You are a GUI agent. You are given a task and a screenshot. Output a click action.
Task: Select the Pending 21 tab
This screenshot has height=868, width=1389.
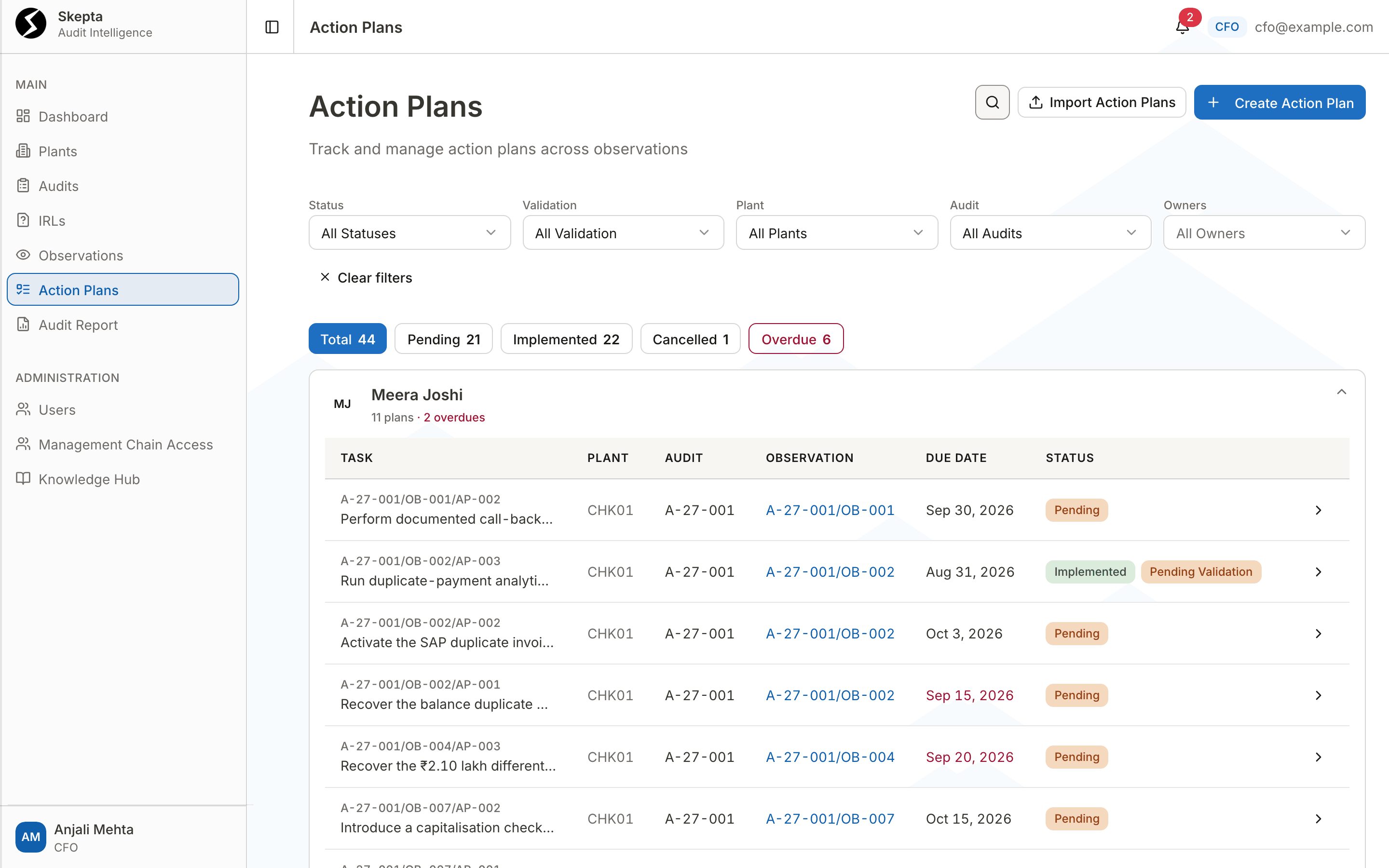pos(443,339)
